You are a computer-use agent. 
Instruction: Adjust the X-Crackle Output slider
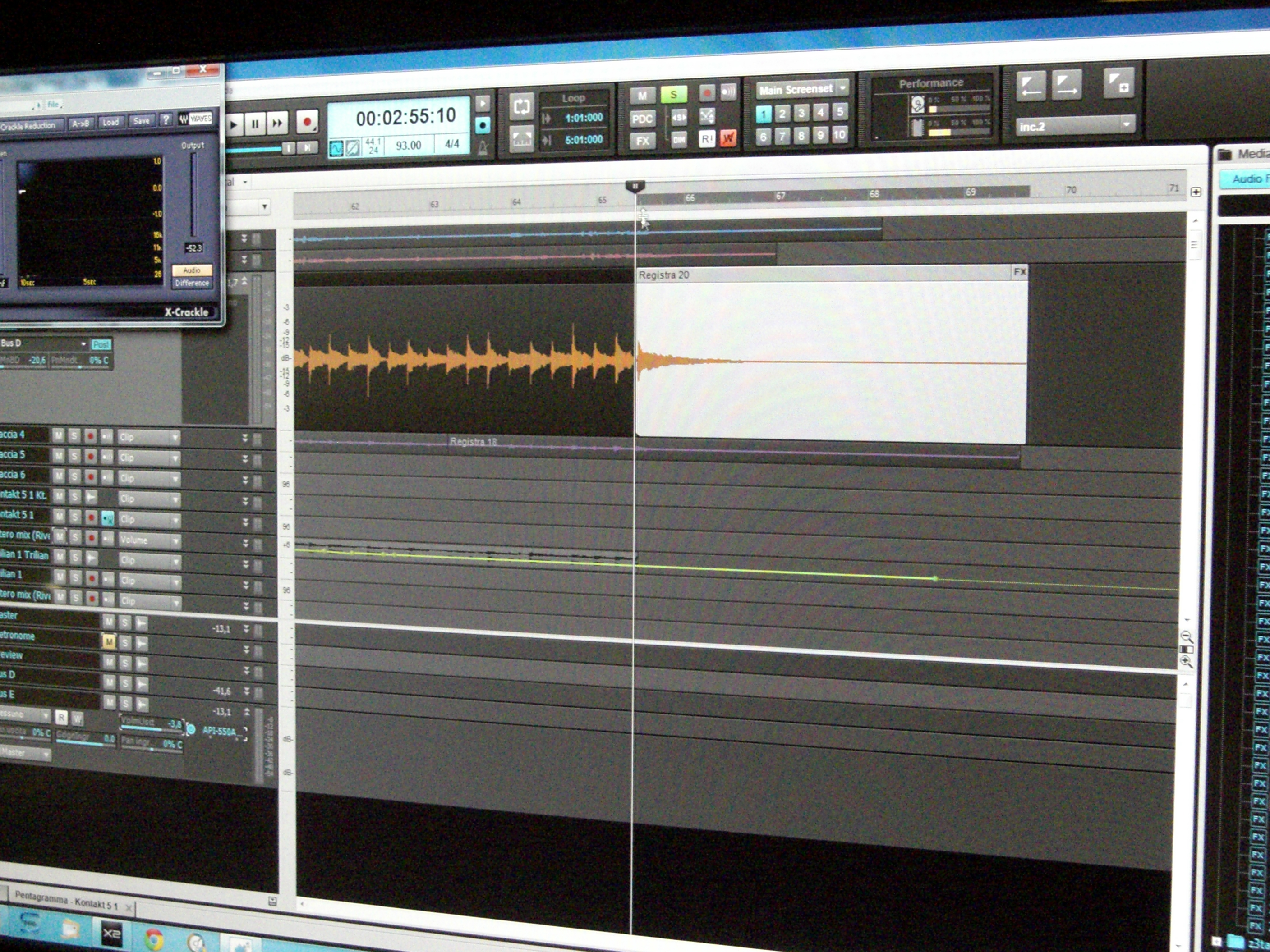pyautogui.click(x=194, y=195)
